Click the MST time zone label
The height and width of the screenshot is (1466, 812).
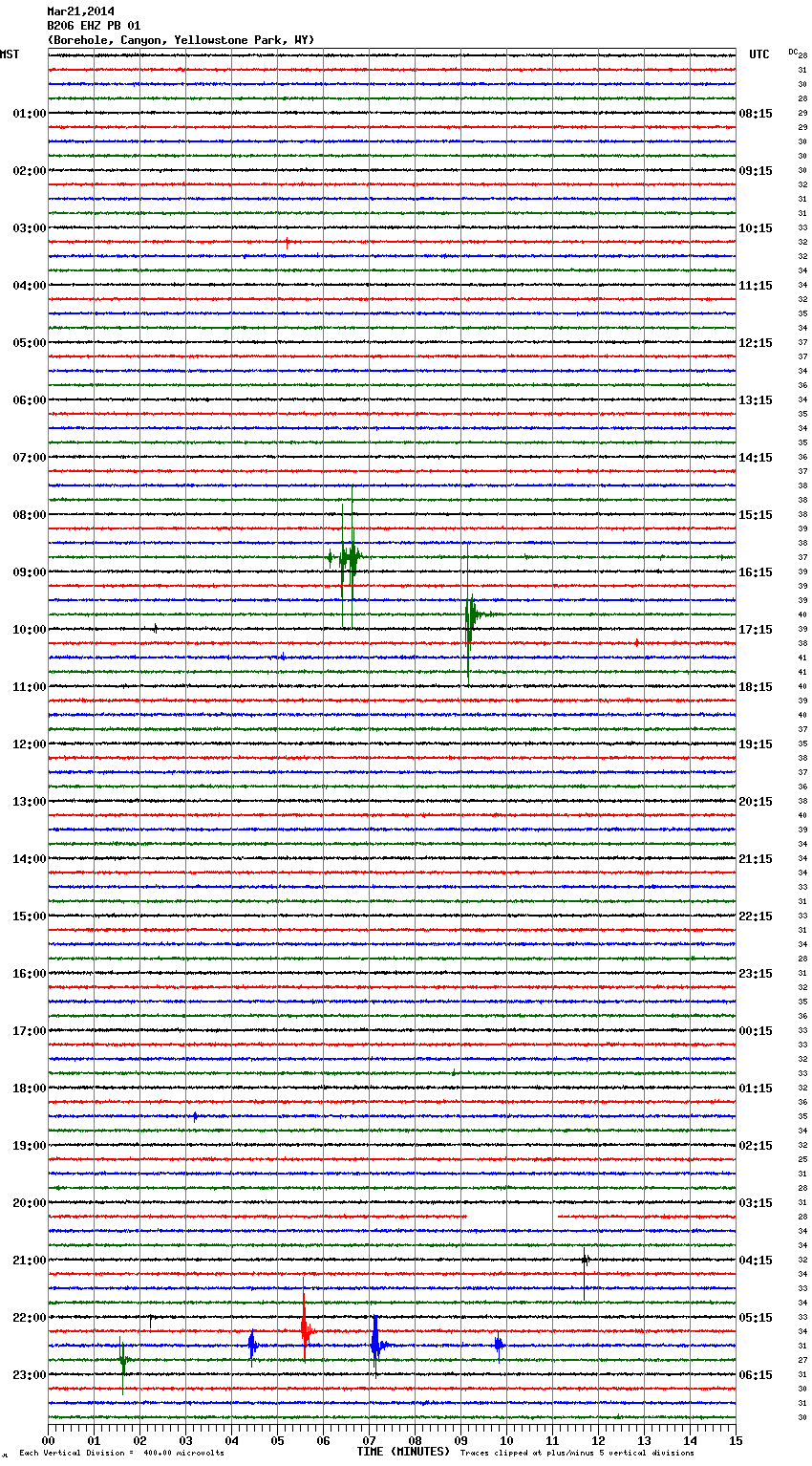click(10, 54)
